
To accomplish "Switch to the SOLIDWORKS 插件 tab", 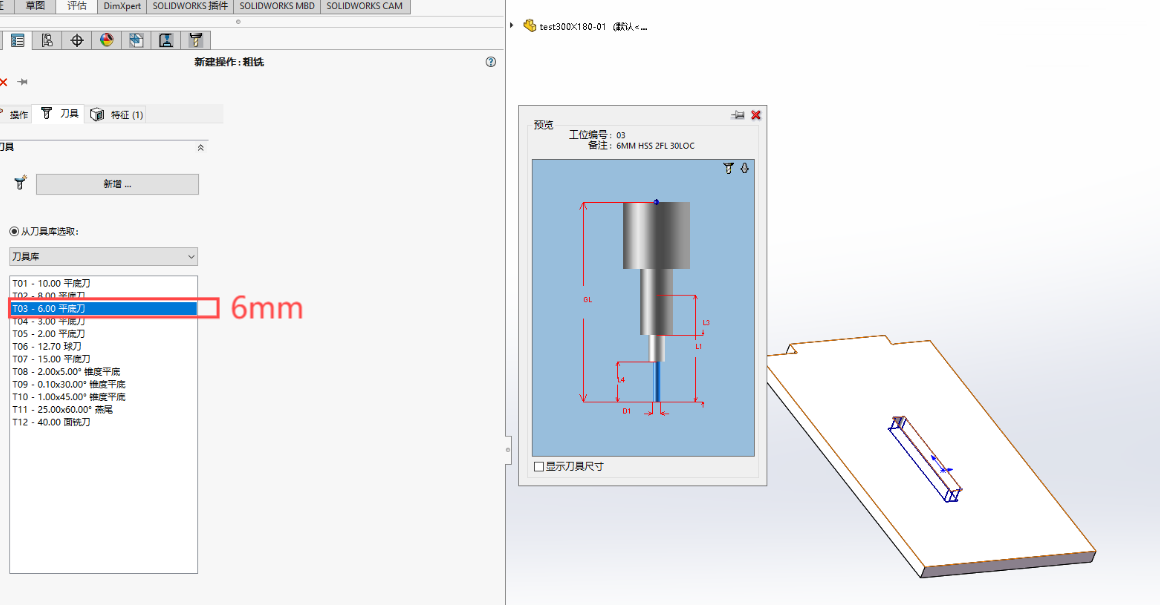I will 190,6.
